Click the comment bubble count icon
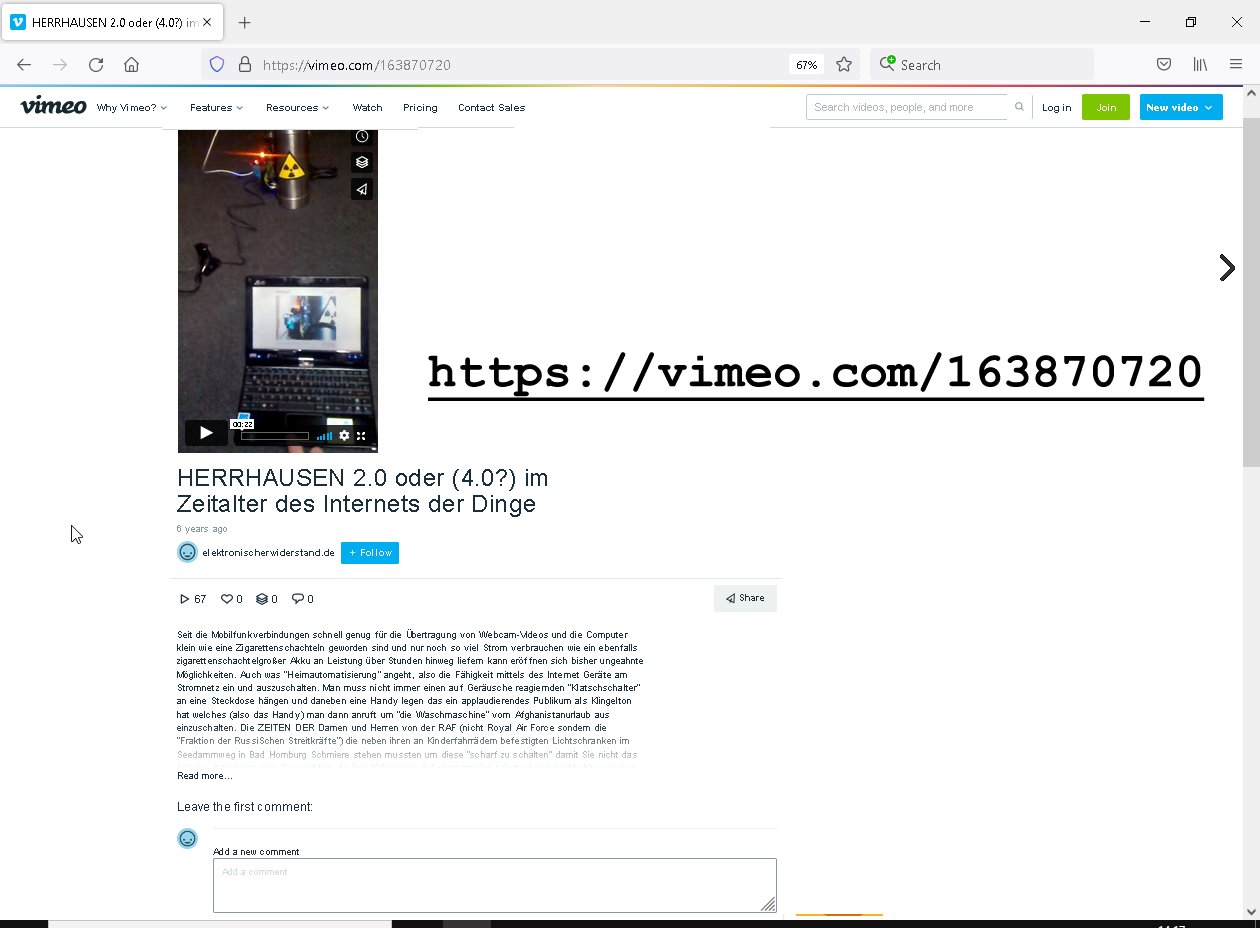Viewport: 1260px width, 928px height. pos(297,599)
